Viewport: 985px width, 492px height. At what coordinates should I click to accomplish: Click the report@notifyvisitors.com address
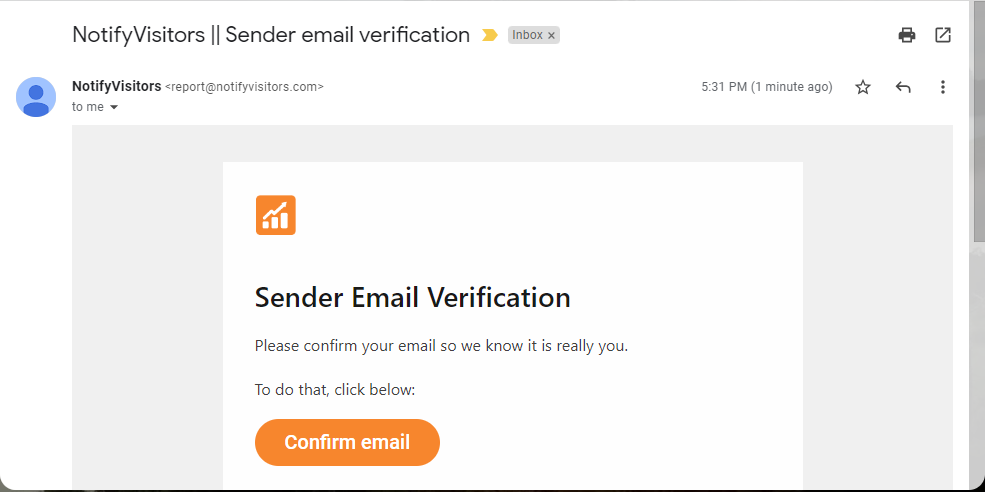244,87
